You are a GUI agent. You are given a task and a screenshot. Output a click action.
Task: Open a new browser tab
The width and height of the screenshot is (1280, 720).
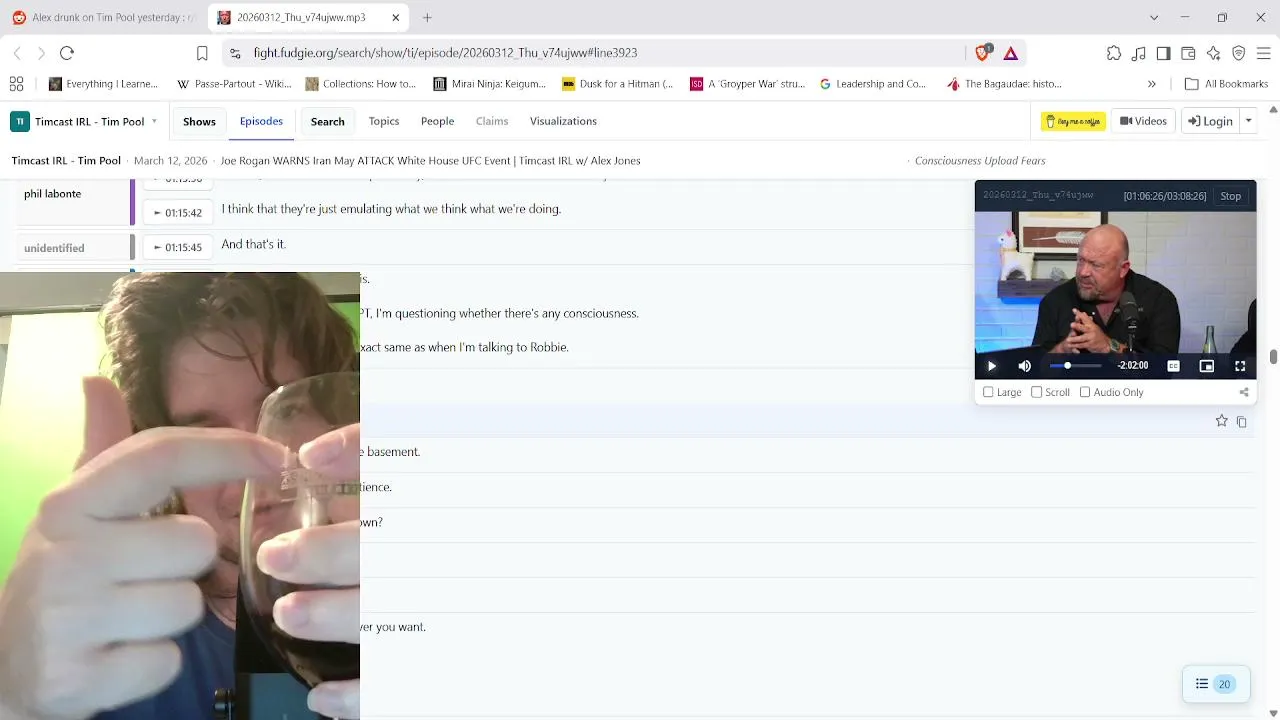427,17
